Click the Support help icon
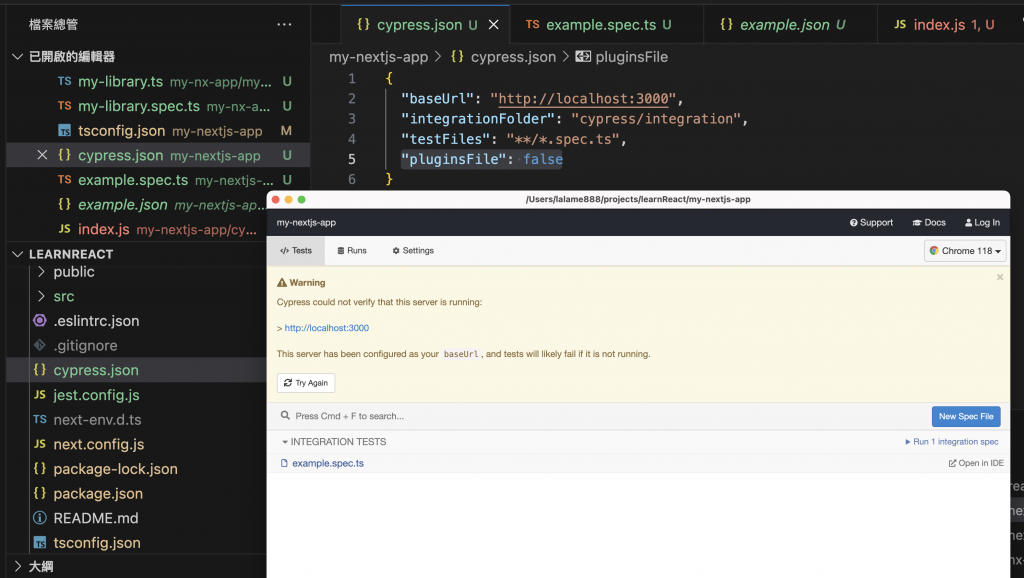 tap(854, 223)
